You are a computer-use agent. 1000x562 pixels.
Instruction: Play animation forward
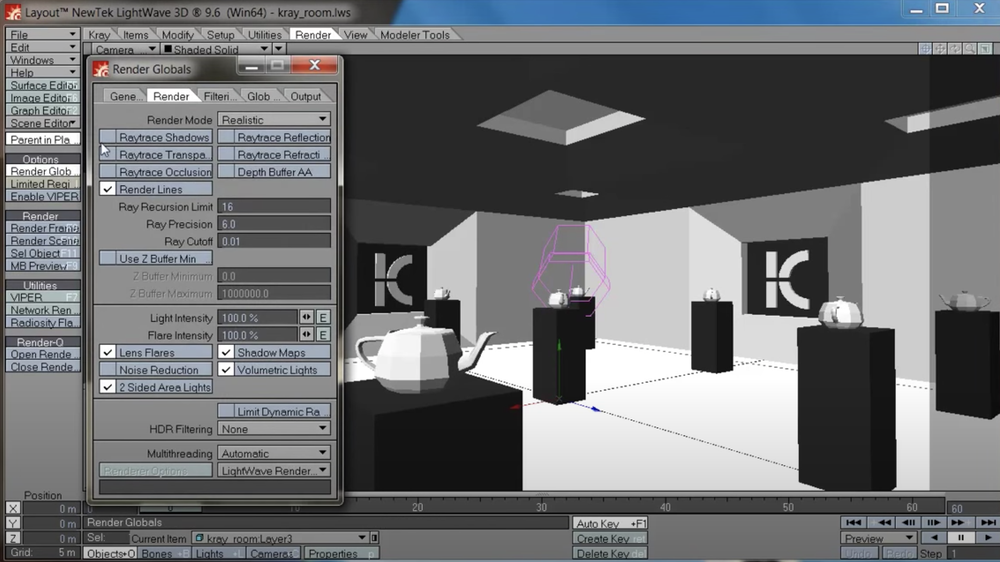(x=988, y=538)
